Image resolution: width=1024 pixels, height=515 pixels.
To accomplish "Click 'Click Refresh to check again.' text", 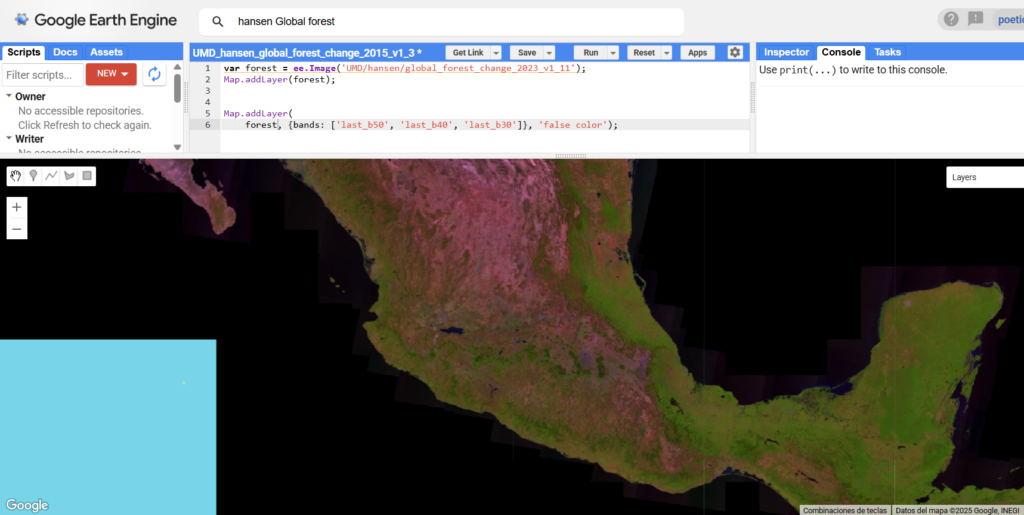I will [85, 125].
